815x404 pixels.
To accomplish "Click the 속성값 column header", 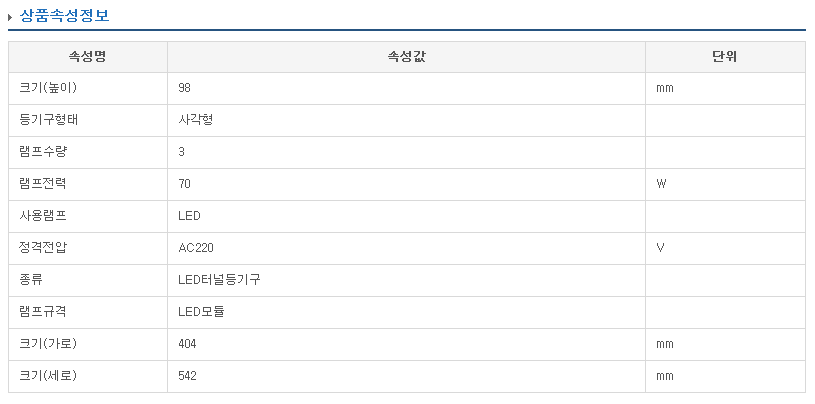I will [x=406, y=57].
